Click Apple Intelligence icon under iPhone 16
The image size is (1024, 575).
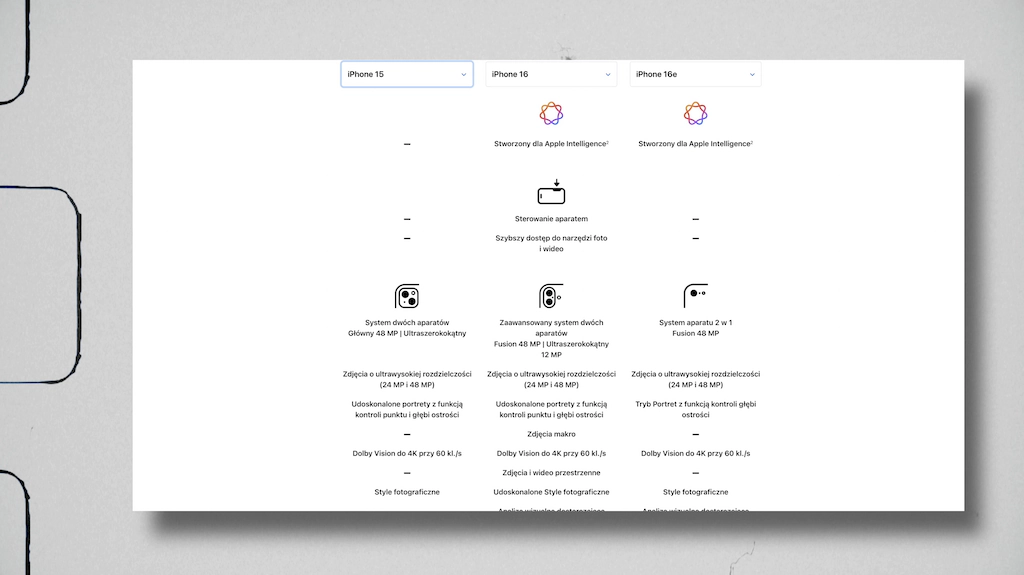click(551, 114)
